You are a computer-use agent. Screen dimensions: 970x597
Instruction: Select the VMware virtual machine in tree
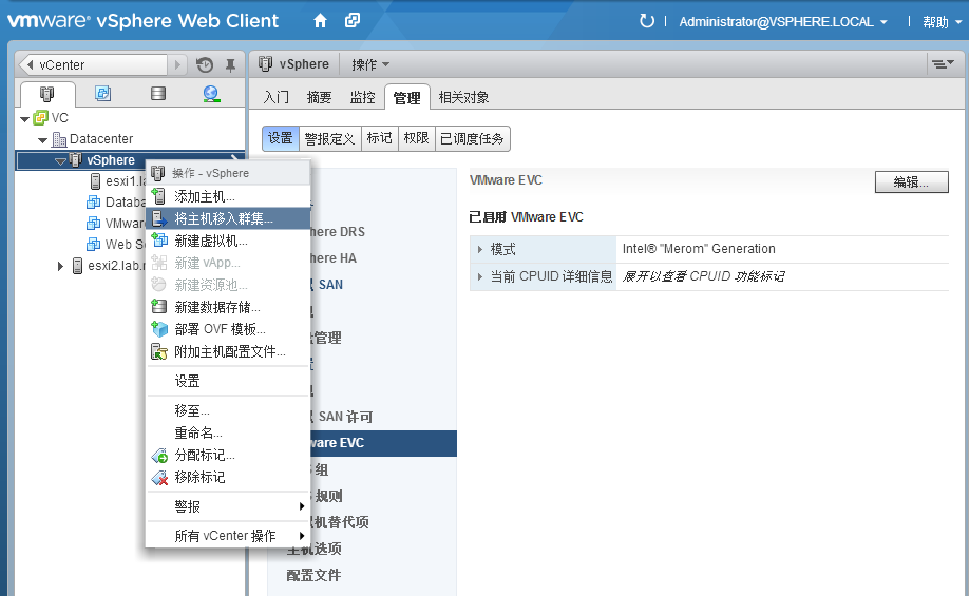pos(116,223)
